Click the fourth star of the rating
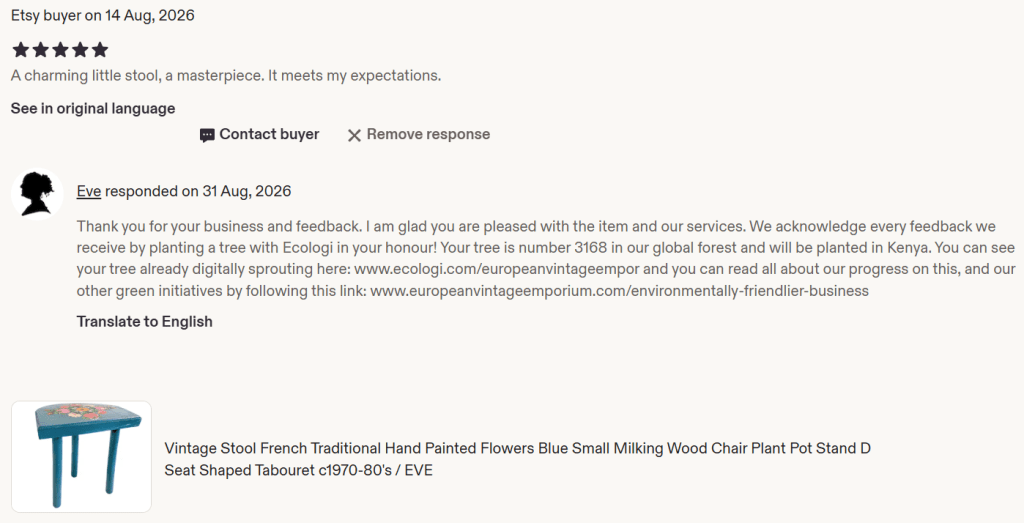This screenshot has width=1024, height=523. (80, 50)
